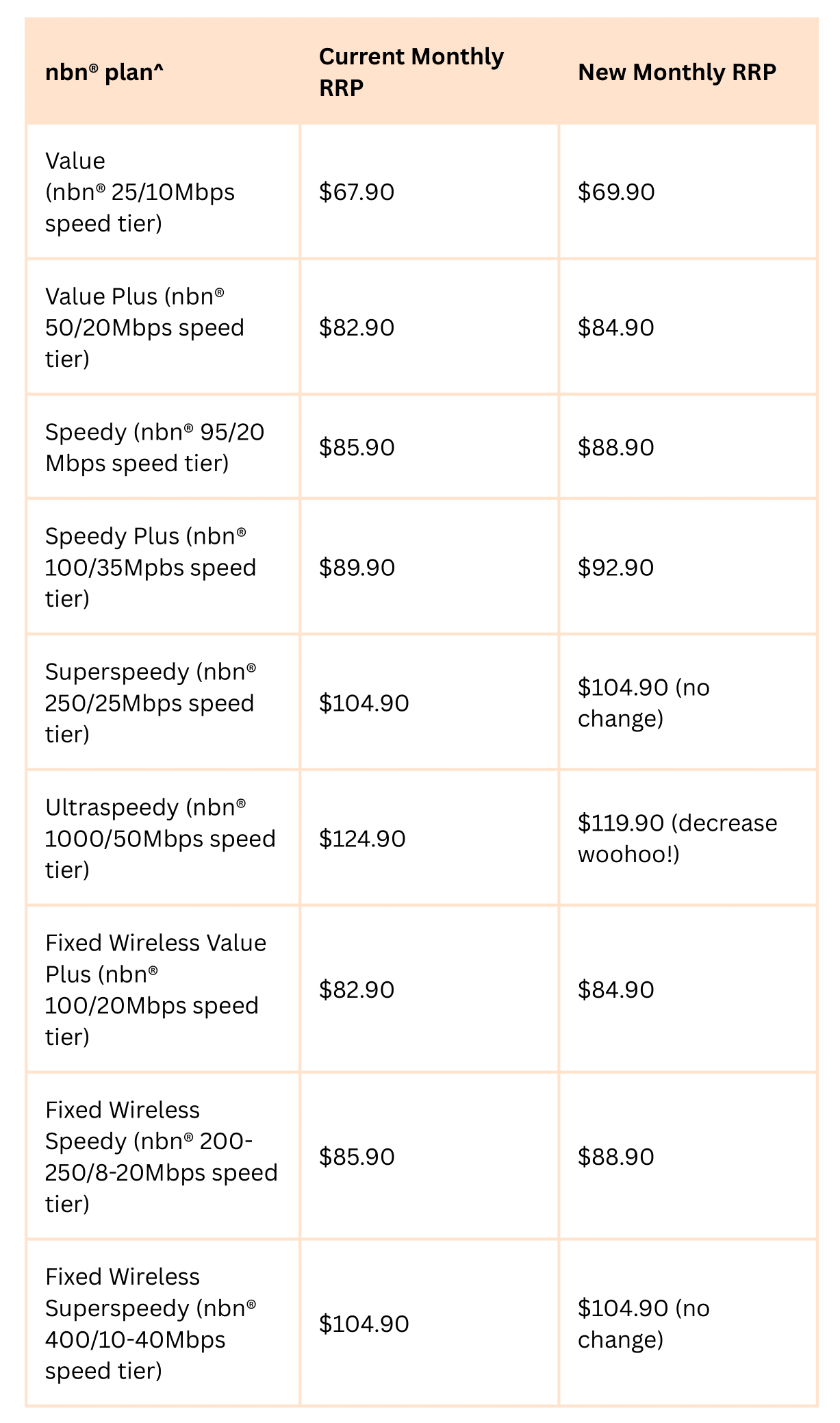This screenshot has height=1423, width=840.
Task: Select the $124.90 current price cell
Action: point(429,838)
